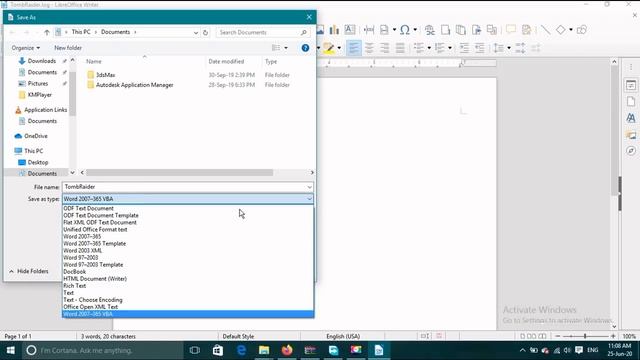
Task: Insert field icon in Writer toolbar
Action: click(384, 29)
